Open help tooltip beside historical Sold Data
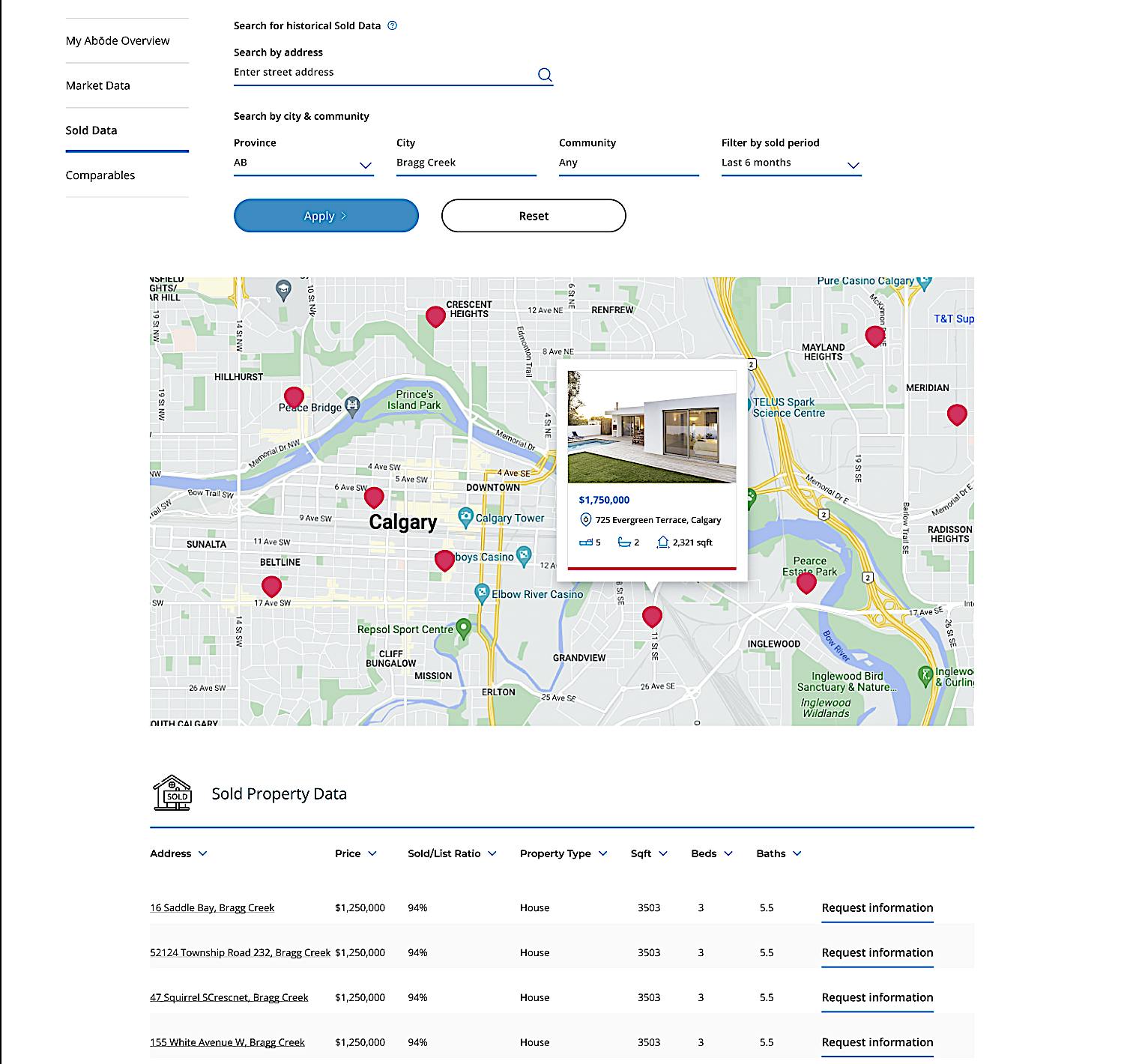 pos(392,25)
